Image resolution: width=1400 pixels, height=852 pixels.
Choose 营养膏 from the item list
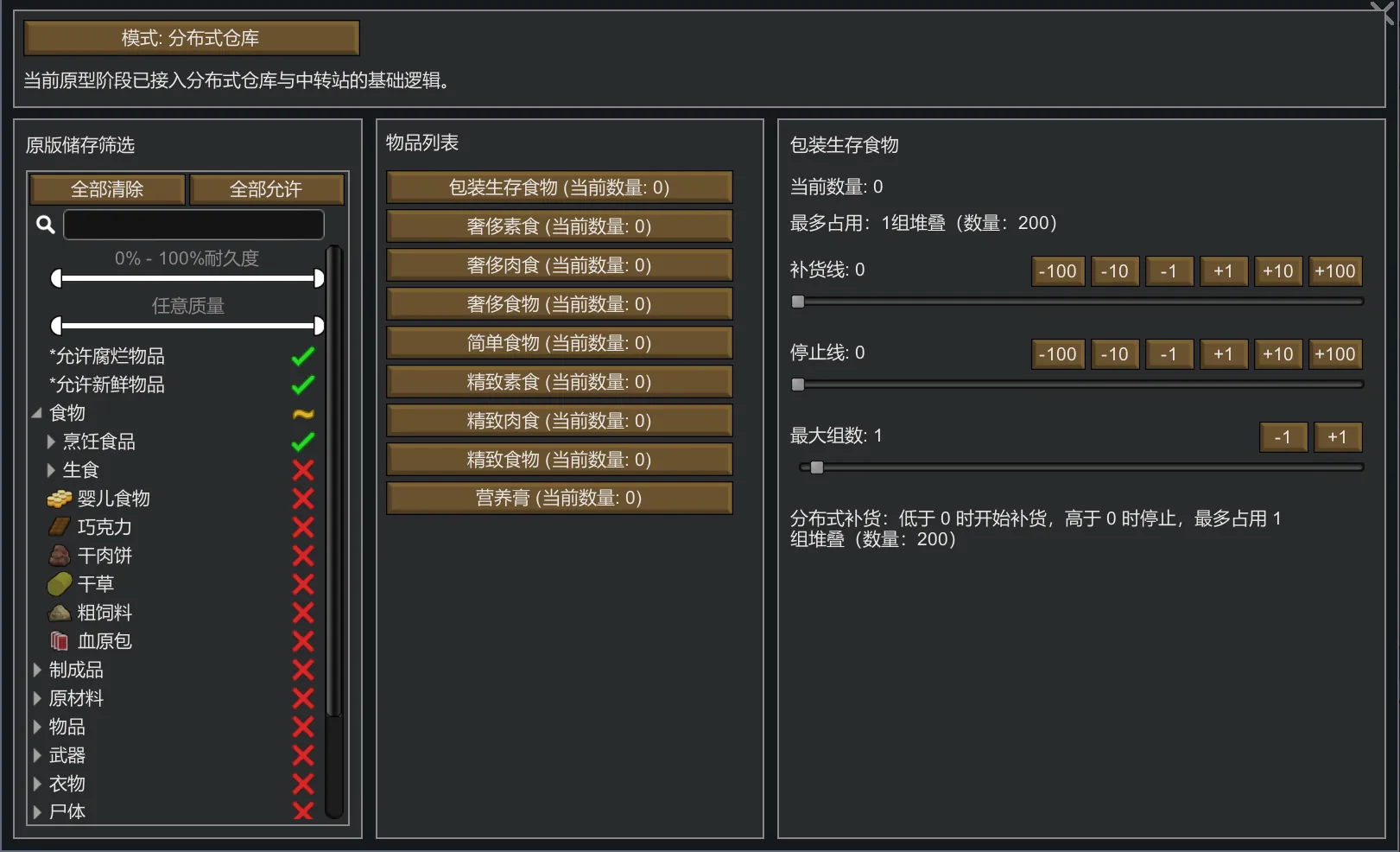tap(559, 498)
